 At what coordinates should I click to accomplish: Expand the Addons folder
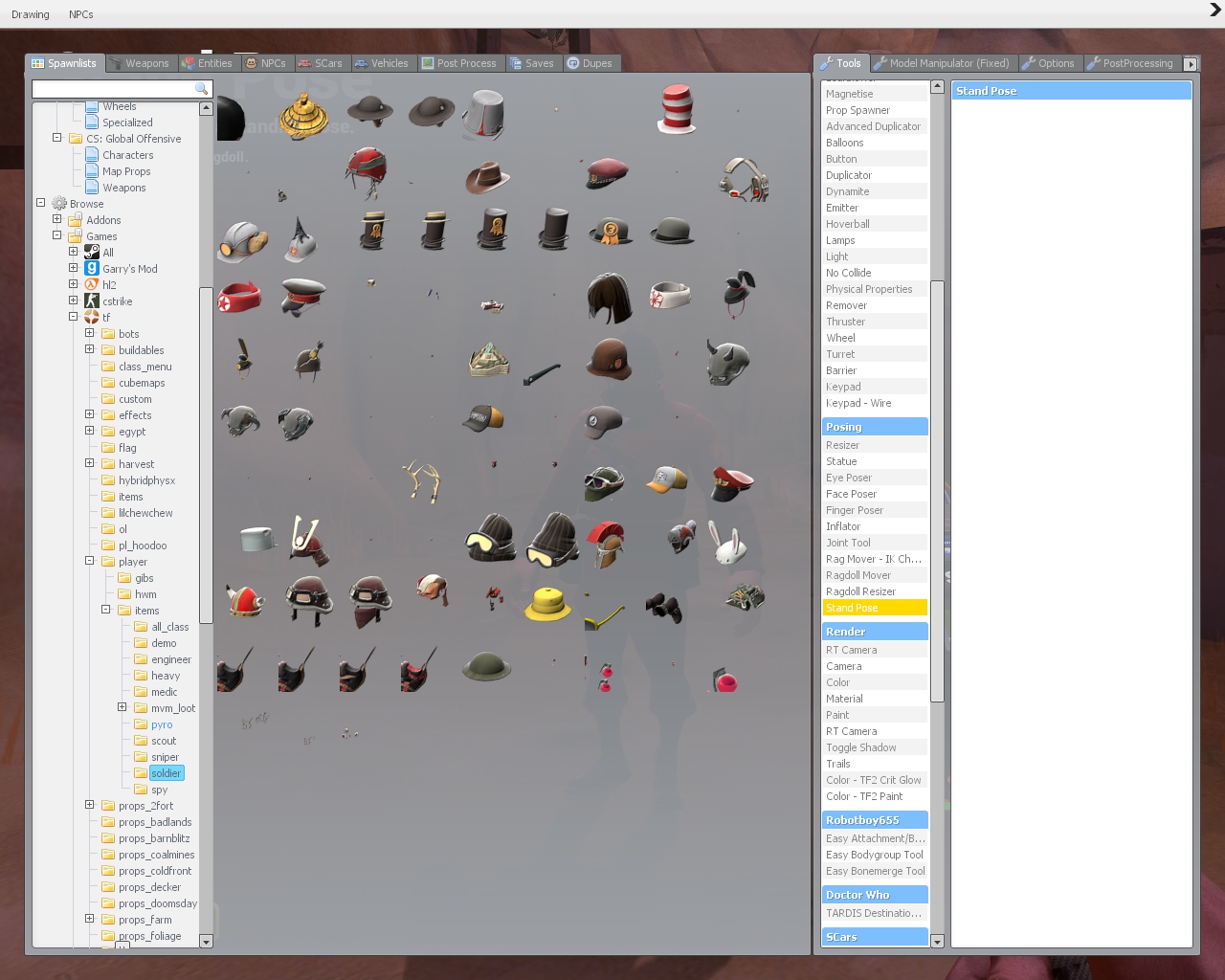pos(57,219)
